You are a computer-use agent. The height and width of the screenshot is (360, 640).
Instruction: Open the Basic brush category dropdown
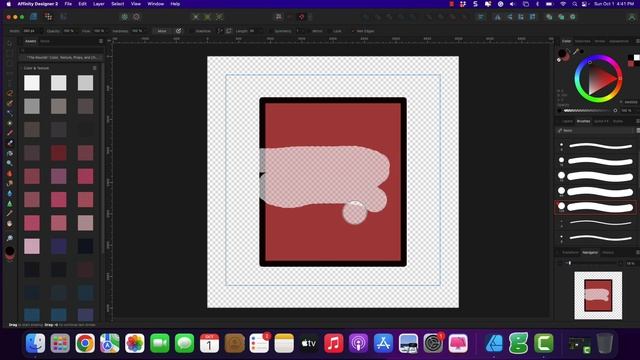point(596,131)
